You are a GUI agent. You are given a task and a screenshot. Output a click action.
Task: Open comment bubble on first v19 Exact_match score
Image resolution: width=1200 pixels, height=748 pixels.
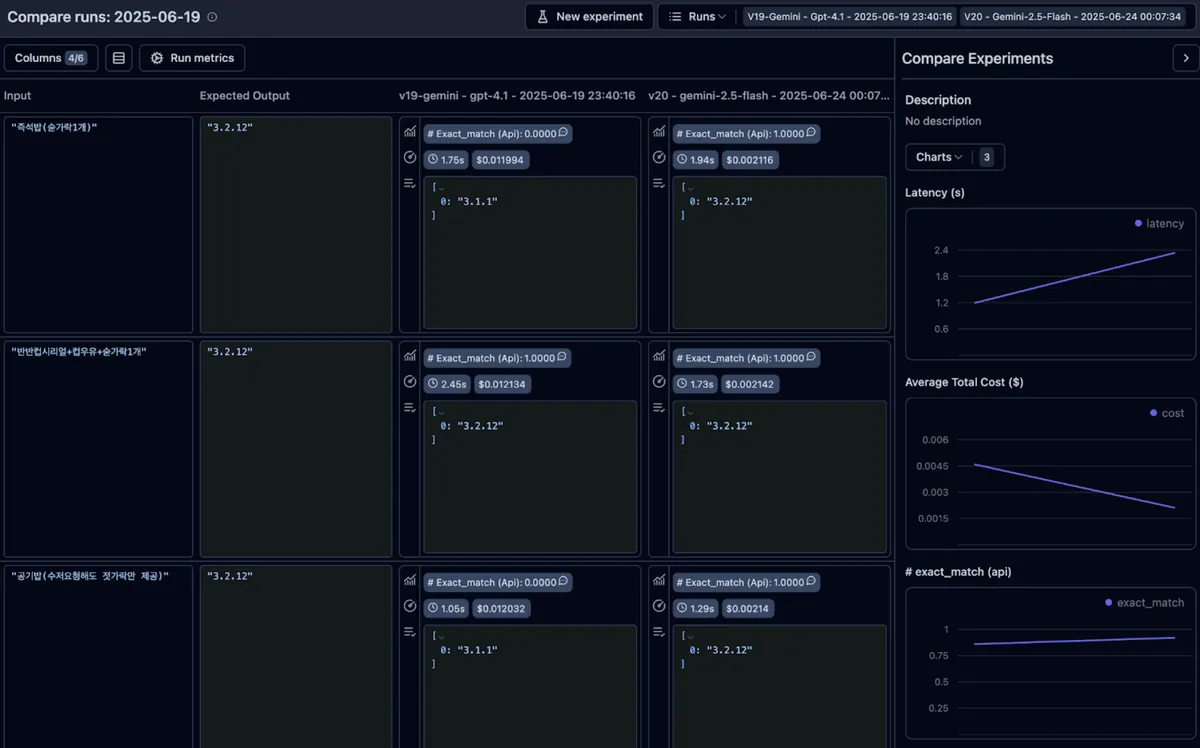(564, 133)
